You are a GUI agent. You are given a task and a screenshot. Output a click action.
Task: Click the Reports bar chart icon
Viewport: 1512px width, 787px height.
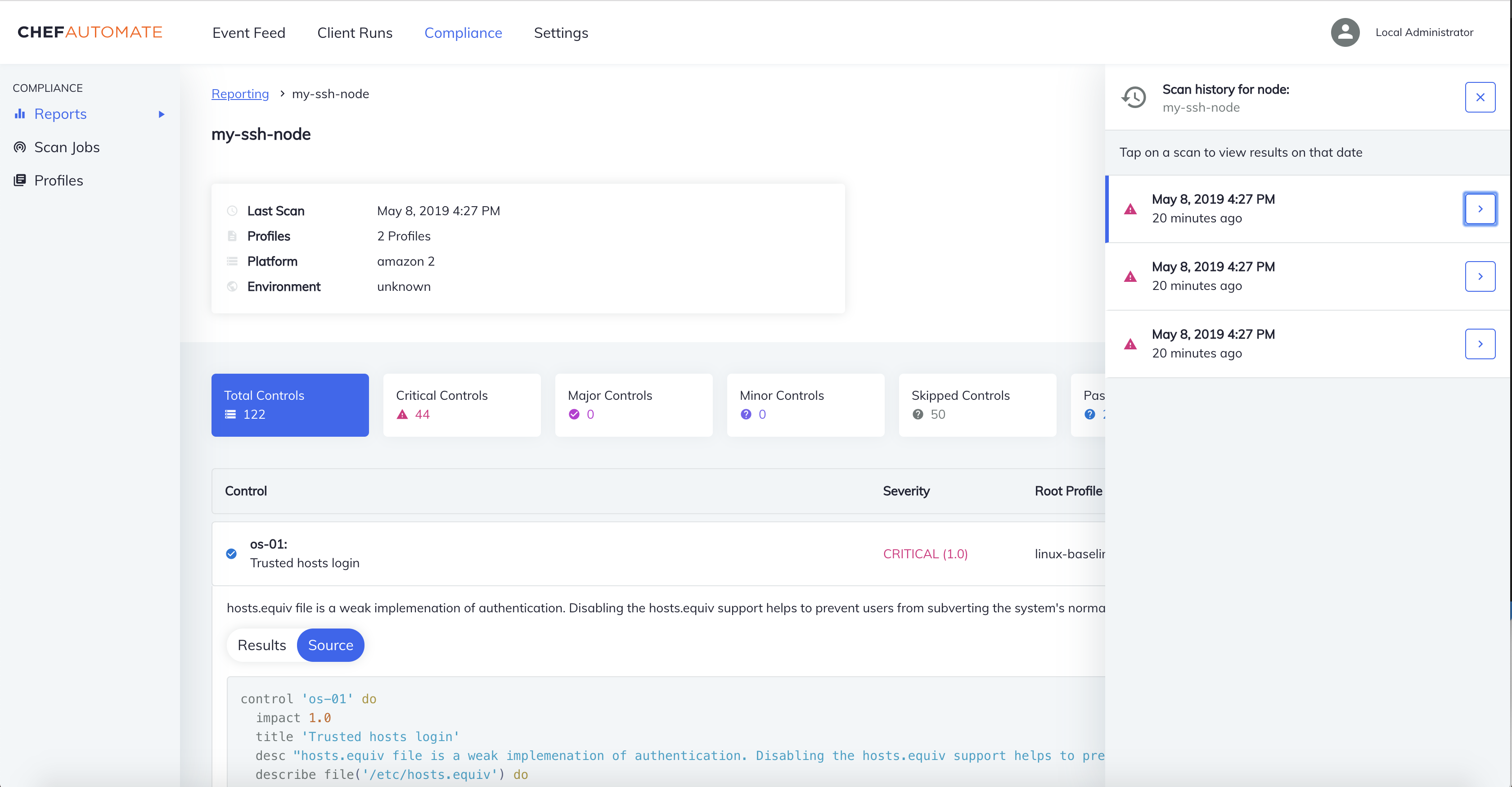(20, 114)
